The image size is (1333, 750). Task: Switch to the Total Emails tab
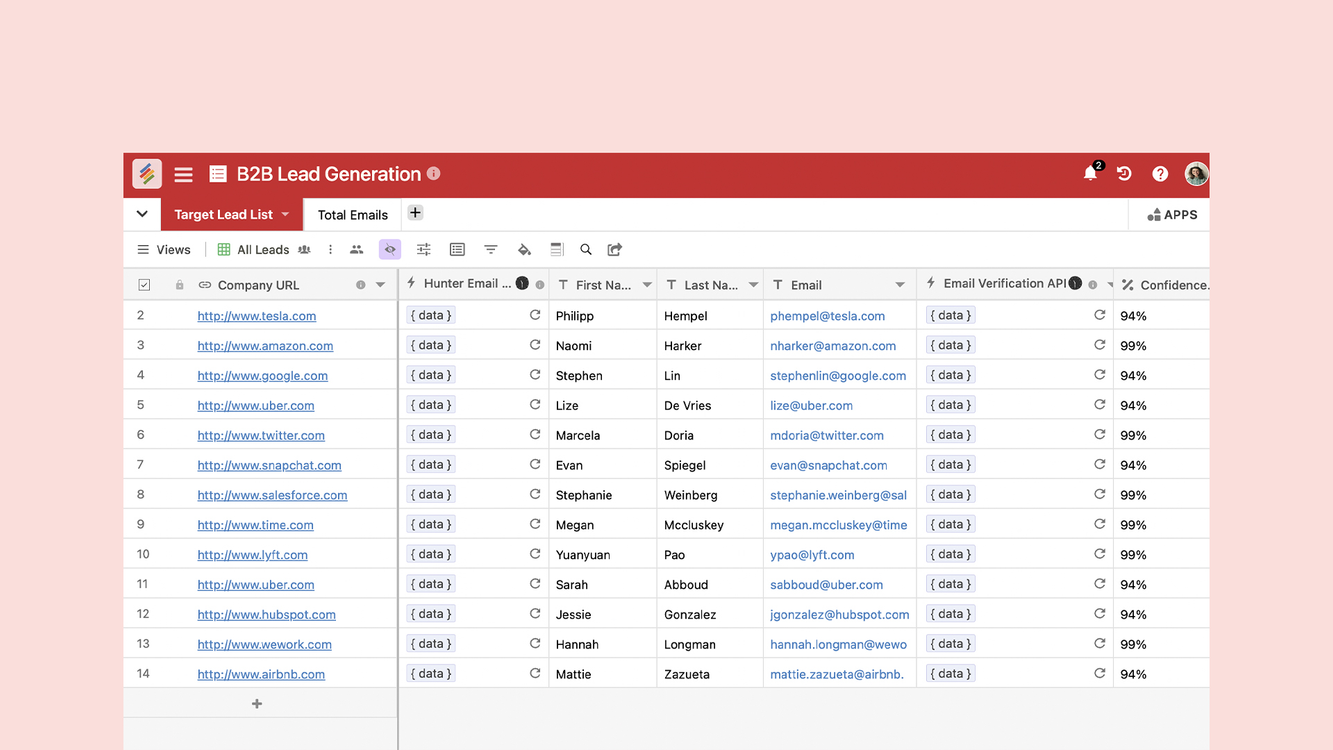click(x=352, y=215)
